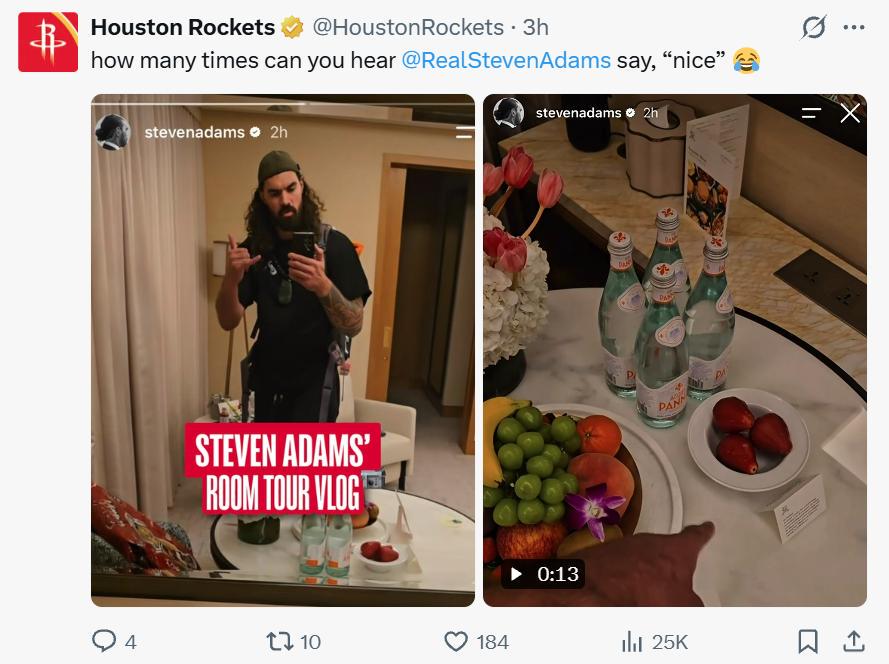Screen dimensions: 889x664
Task: Click the @HoustonRockets handle
Action: (x=408, y=27)
